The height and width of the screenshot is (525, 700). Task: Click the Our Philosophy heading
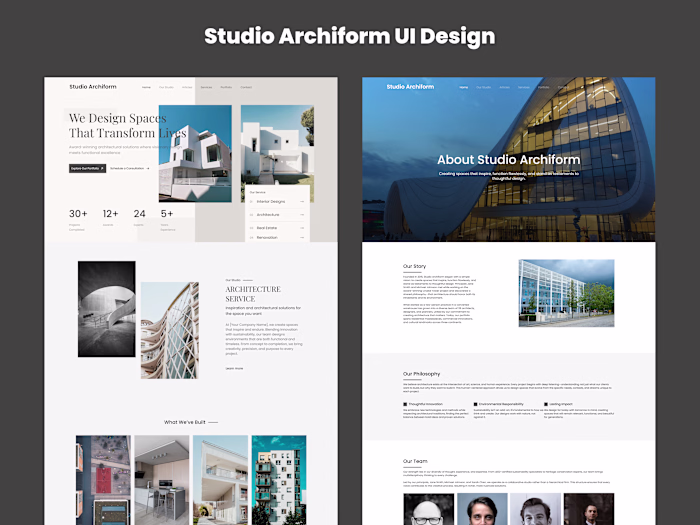[421, 374]
